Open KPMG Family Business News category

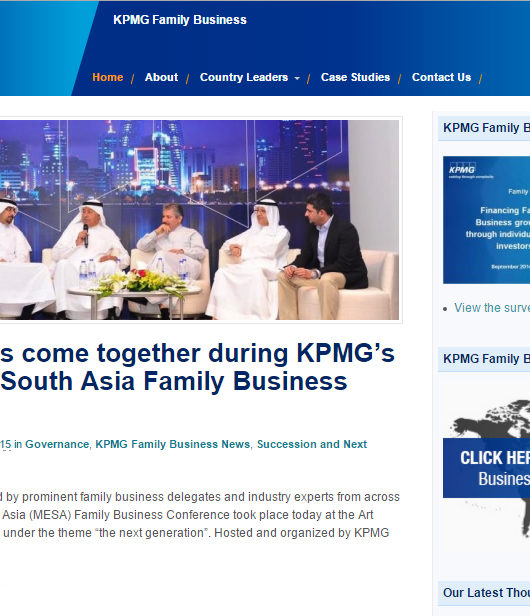point(172,444)
